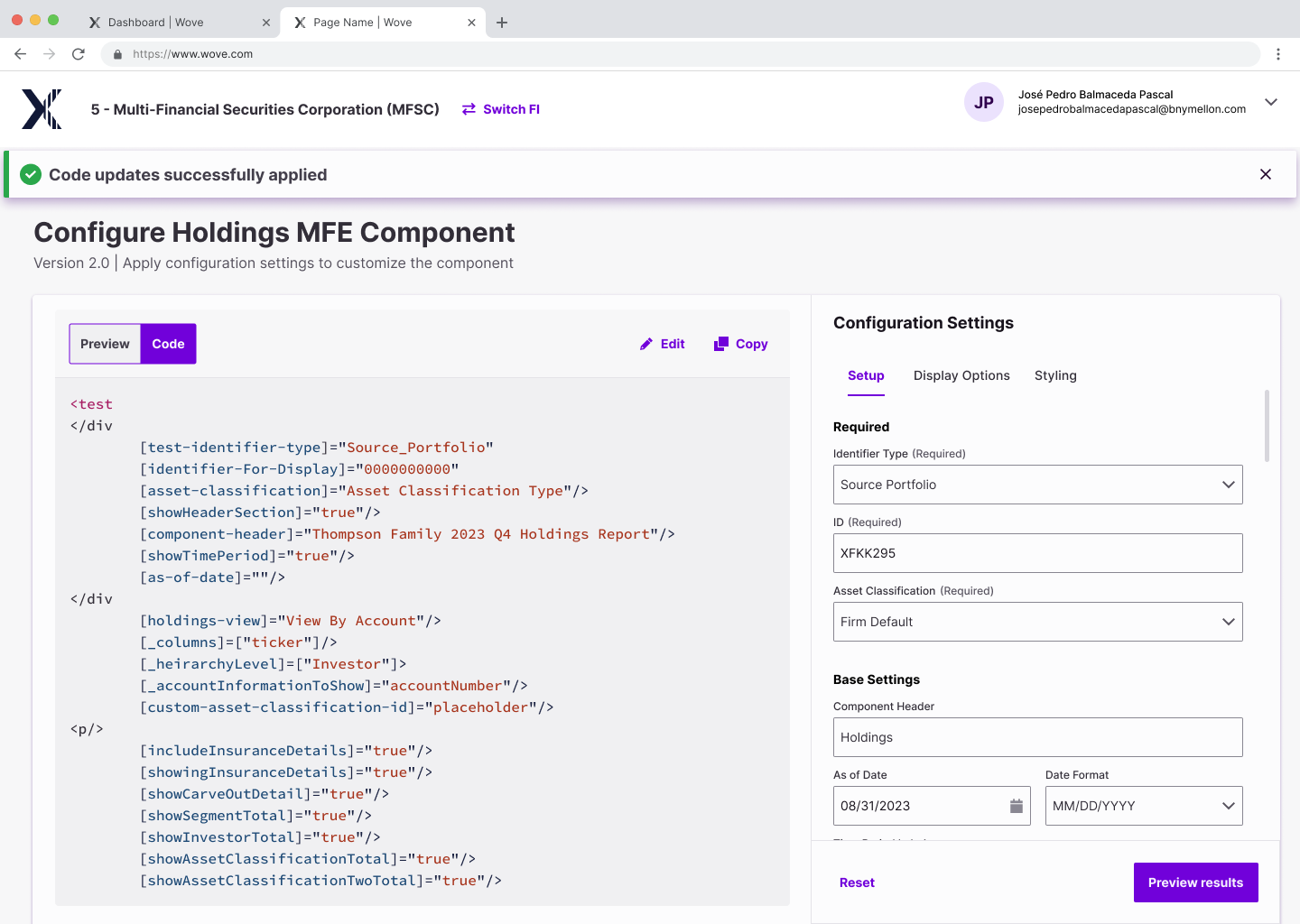Open the As of Date calendar picker
Viewport: 1300px width, 924px height.
pos(1016,806)
